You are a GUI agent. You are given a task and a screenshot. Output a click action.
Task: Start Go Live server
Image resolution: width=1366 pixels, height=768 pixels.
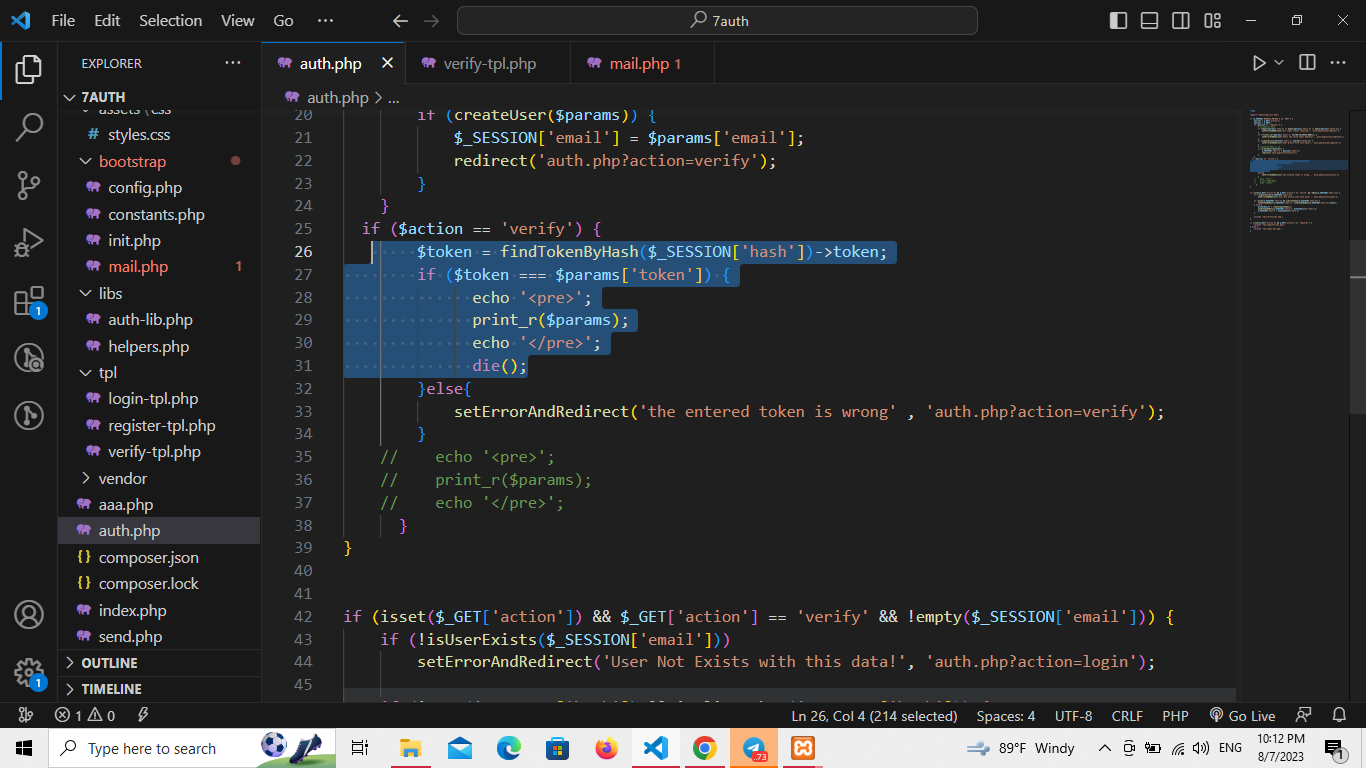[x=1242, y=715]
